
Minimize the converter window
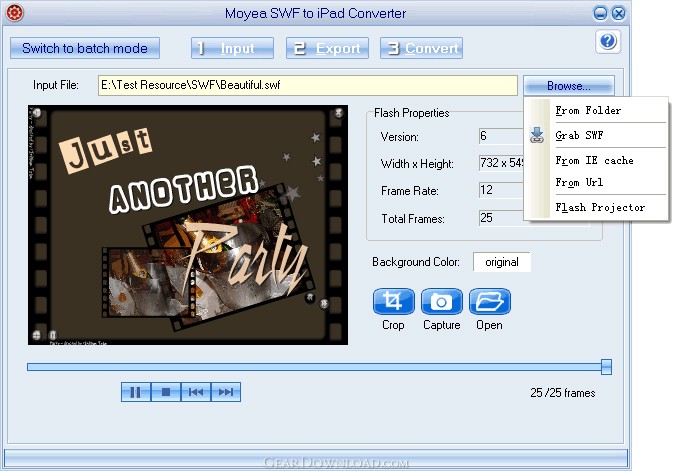pyautogui.click(x=600, y=13)
